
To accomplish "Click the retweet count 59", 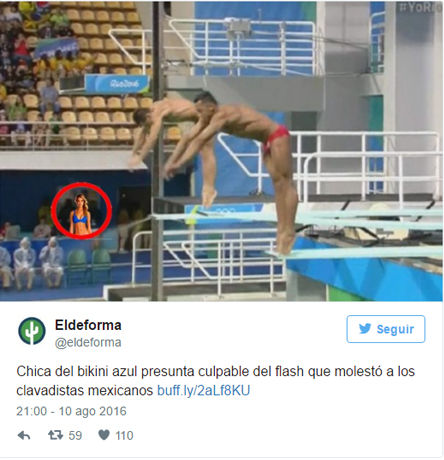I will tap(75, 435).
